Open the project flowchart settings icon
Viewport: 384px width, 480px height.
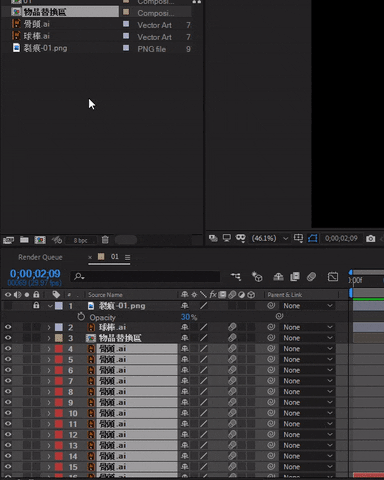(57, 240)
